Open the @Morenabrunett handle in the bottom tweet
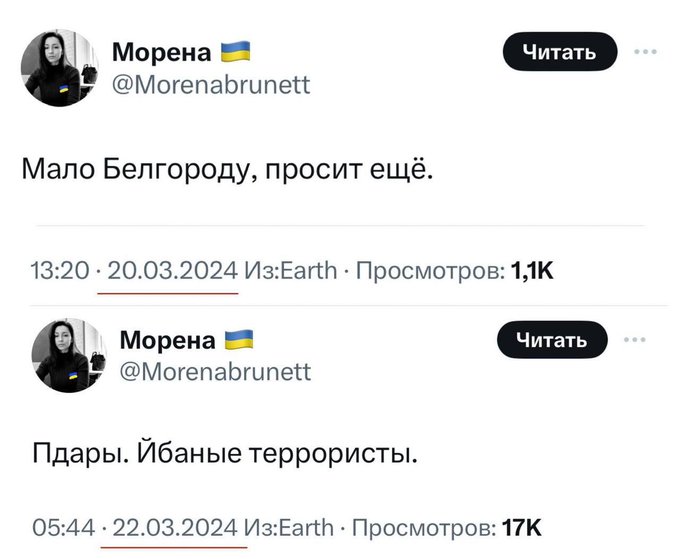The height and width of the screenshot is (559, 680). [x=215, y=372]
